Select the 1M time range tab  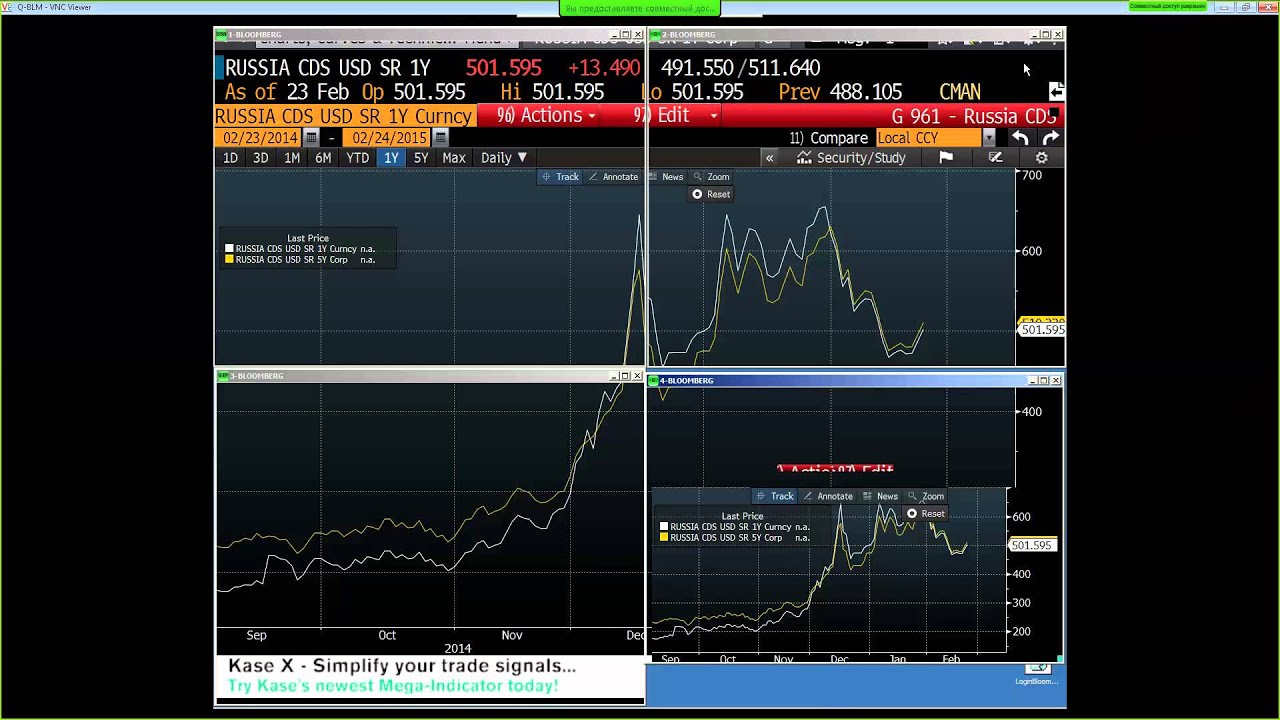pos(292,158)
